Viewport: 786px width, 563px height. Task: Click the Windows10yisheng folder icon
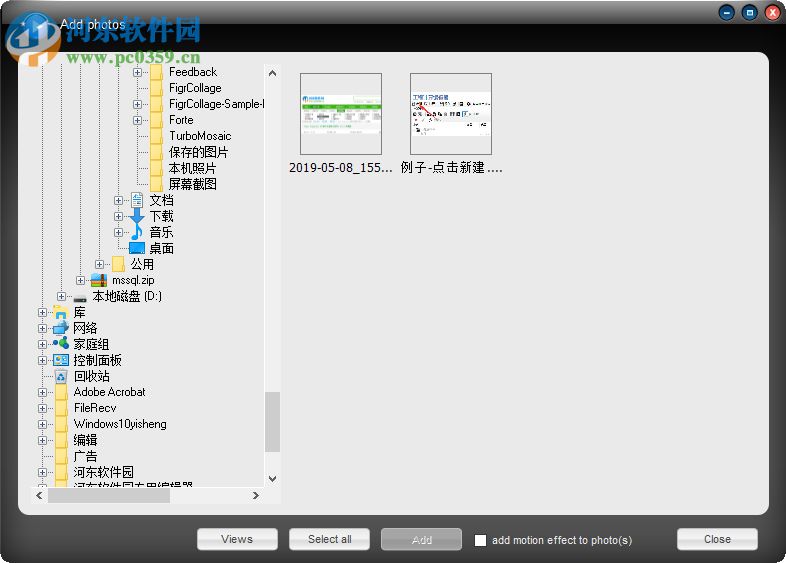(x=61, y=425)
